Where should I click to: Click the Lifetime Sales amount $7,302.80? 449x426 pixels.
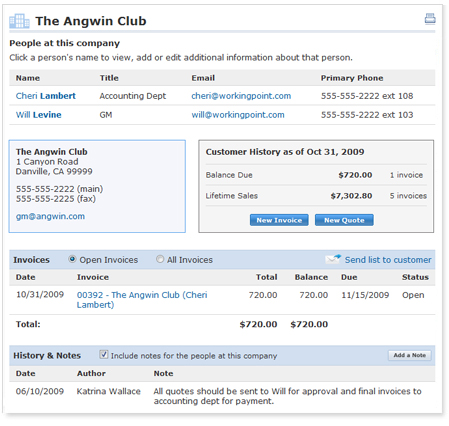click(351, 196)
